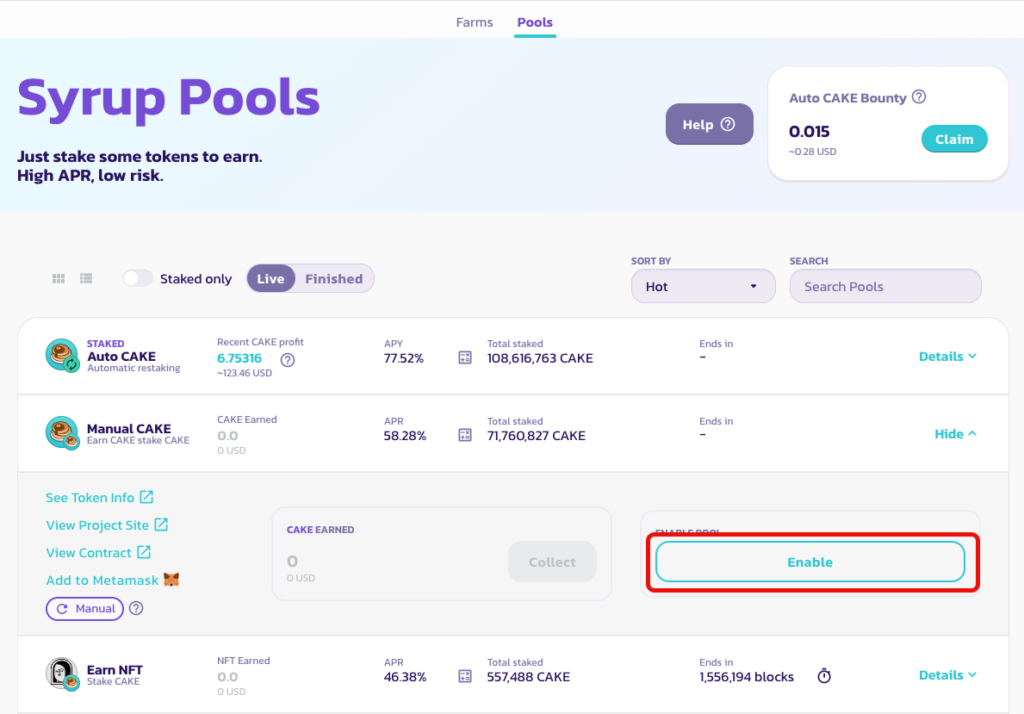The image size is (1024, 714).
Task: Click the Collect CAKE earned button
Action: (x=552, y=562)
